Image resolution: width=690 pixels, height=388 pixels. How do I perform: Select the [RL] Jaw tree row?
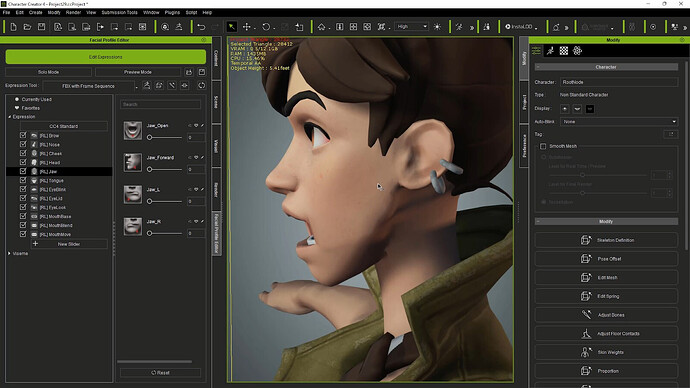click(59, 172)
